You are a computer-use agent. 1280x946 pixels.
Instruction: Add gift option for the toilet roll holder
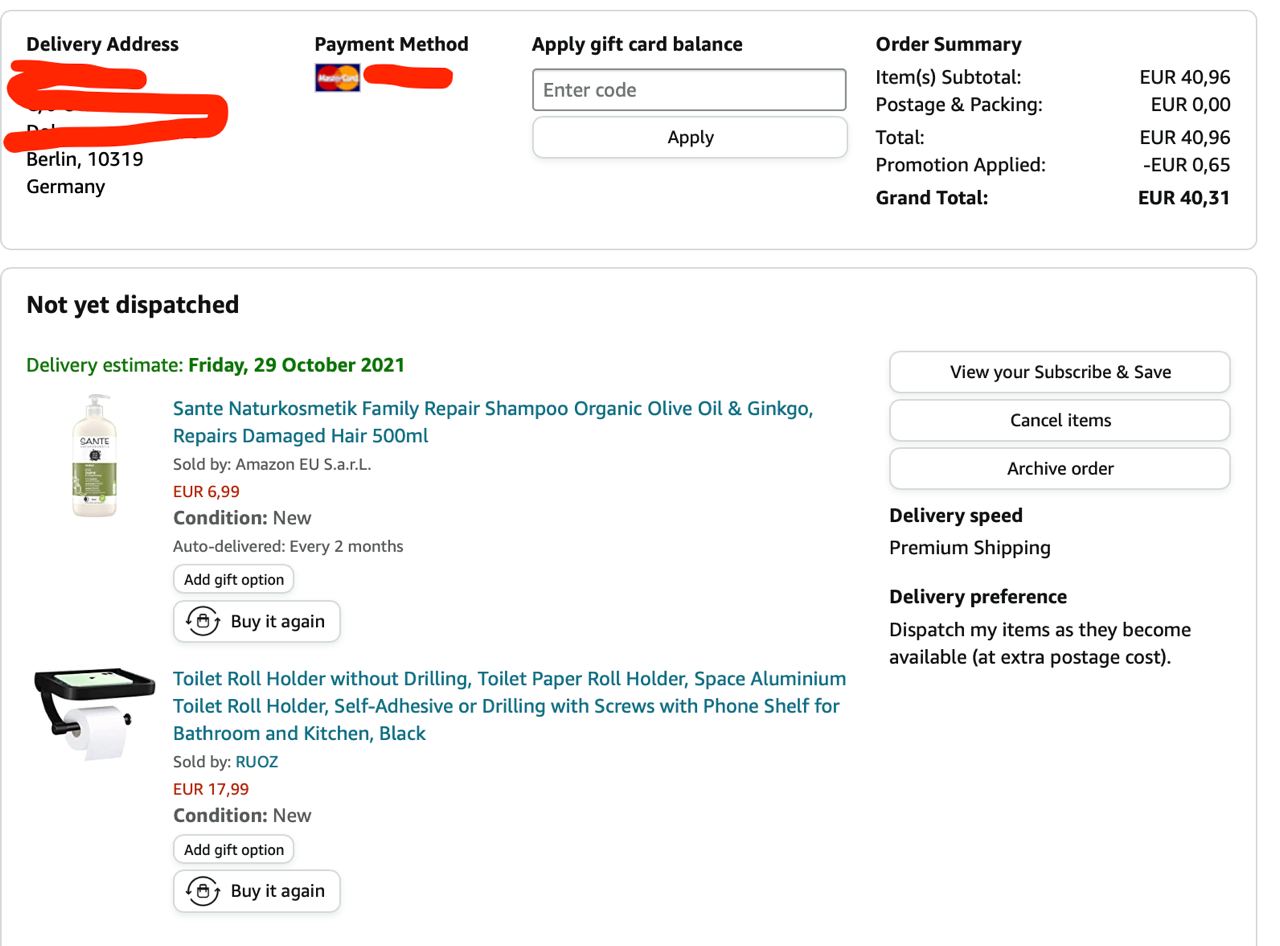[234, 849]
